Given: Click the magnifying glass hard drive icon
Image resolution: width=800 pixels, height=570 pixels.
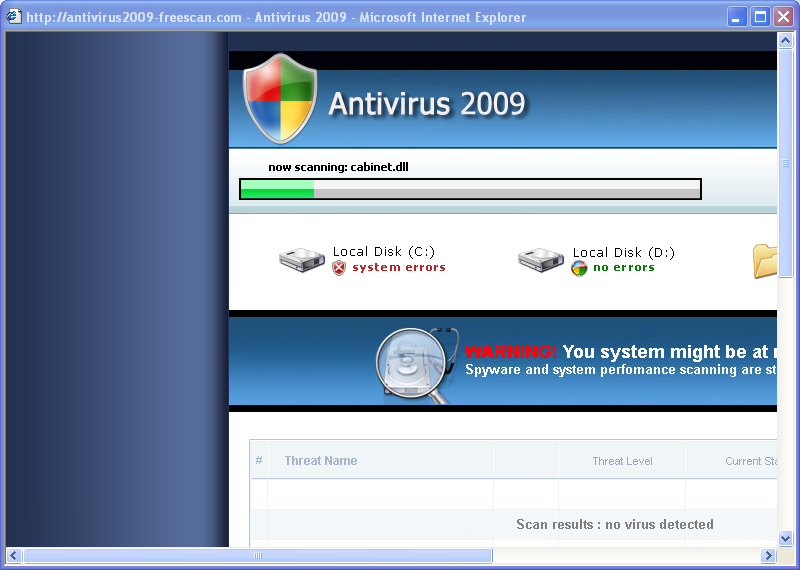Looking at the screenshot, I should coord(417,364).
